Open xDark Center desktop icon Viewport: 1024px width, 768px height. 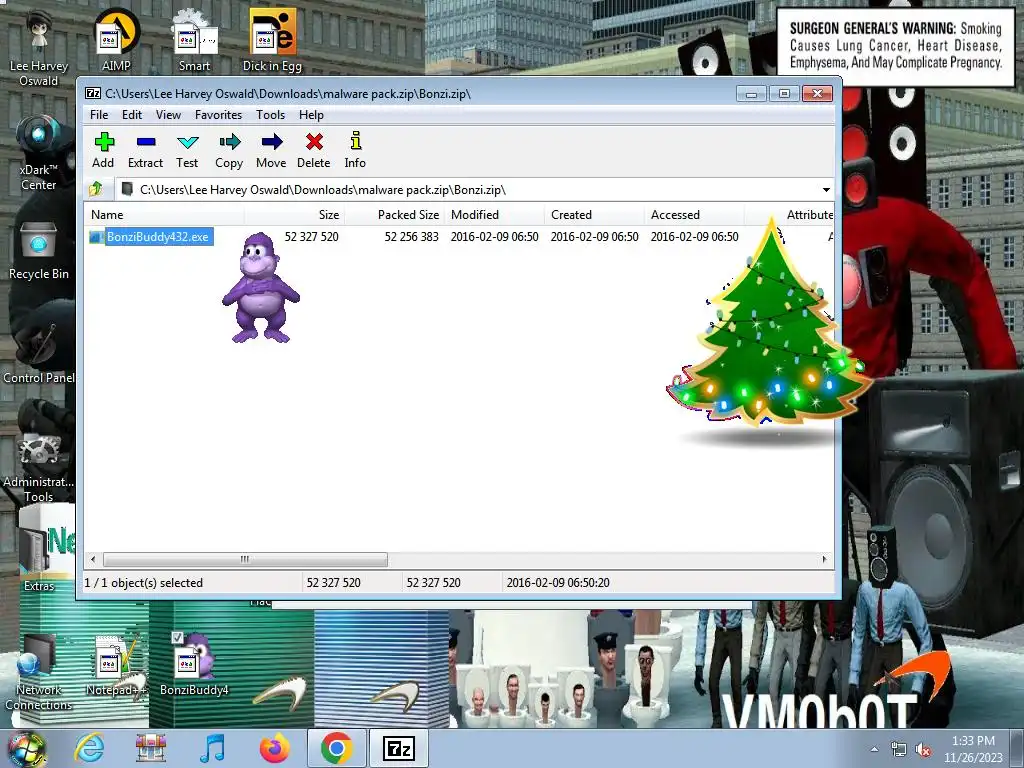click(39, 153)
